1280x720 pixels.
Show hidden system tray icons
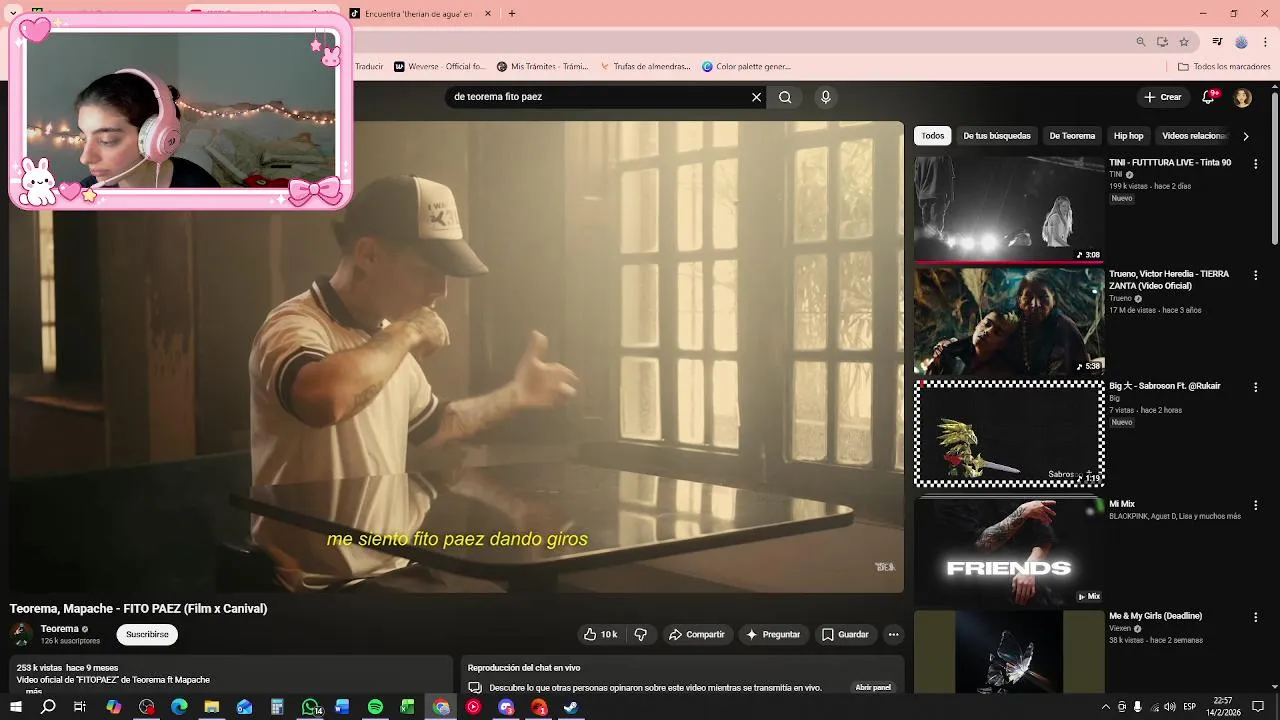tap(1105, 707)
